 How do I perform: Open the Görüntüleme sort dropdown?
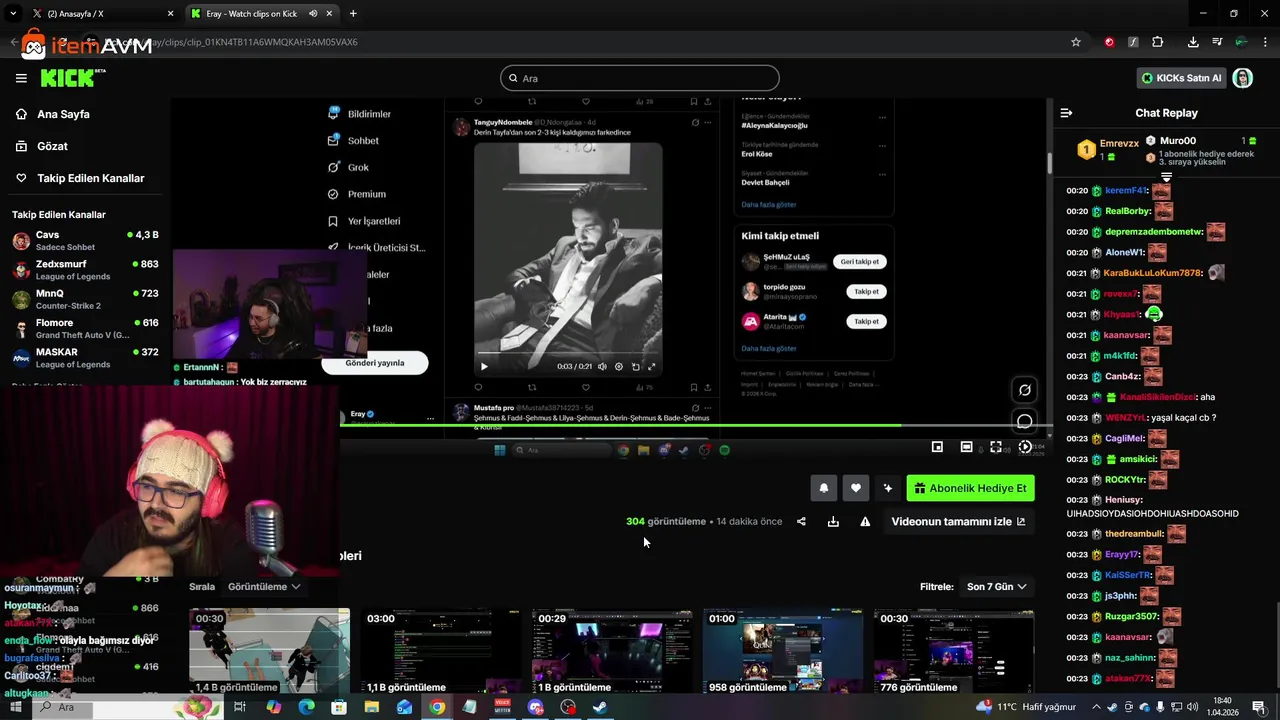pyautogui.click(x=264, y=587)
